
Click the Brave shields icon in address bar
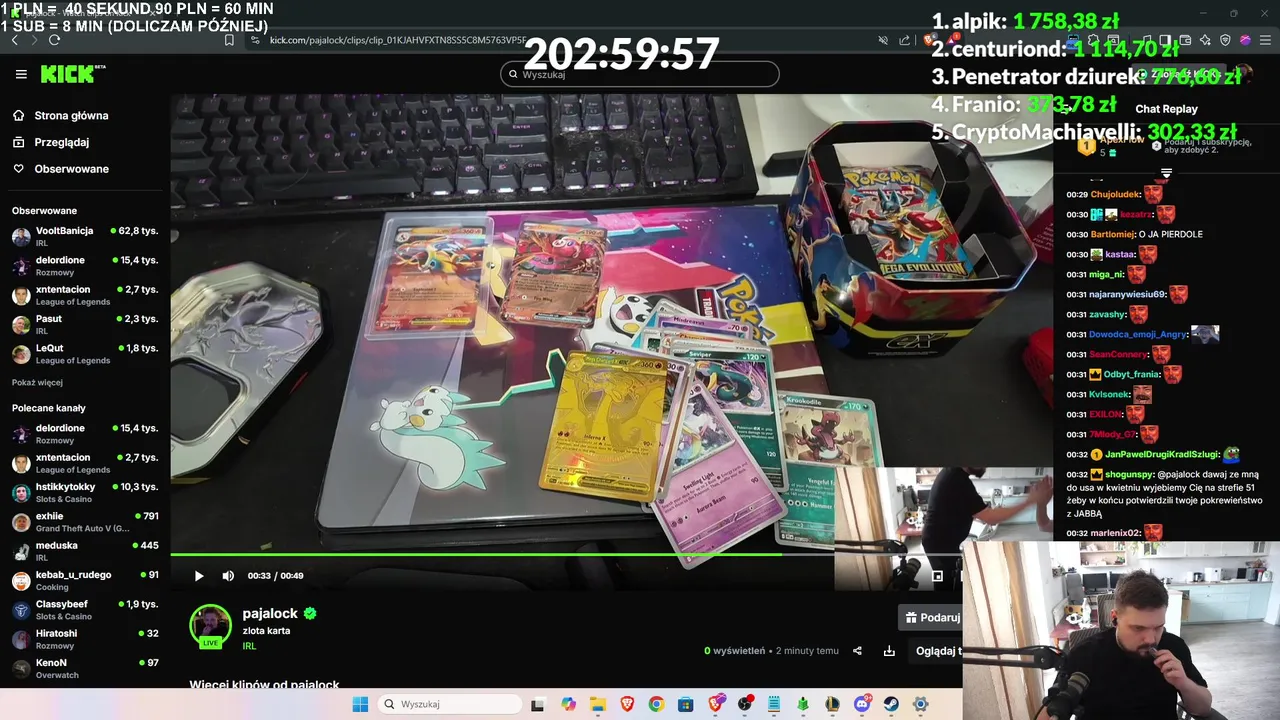(928, 40)
